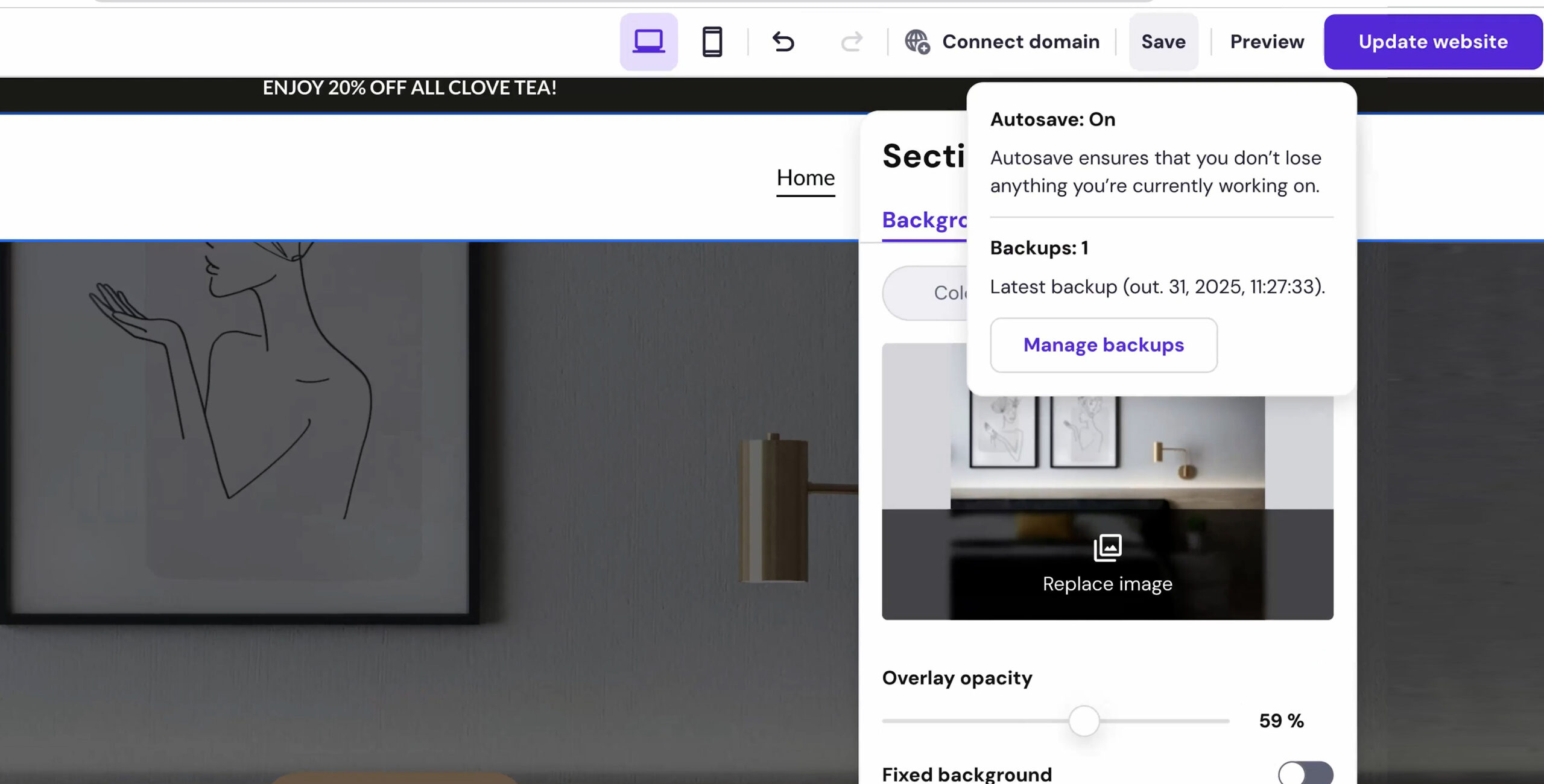Undo the last change
The width and height of the screenshot is (1544, 784).
pyautogui.click(x=783, y=42)
